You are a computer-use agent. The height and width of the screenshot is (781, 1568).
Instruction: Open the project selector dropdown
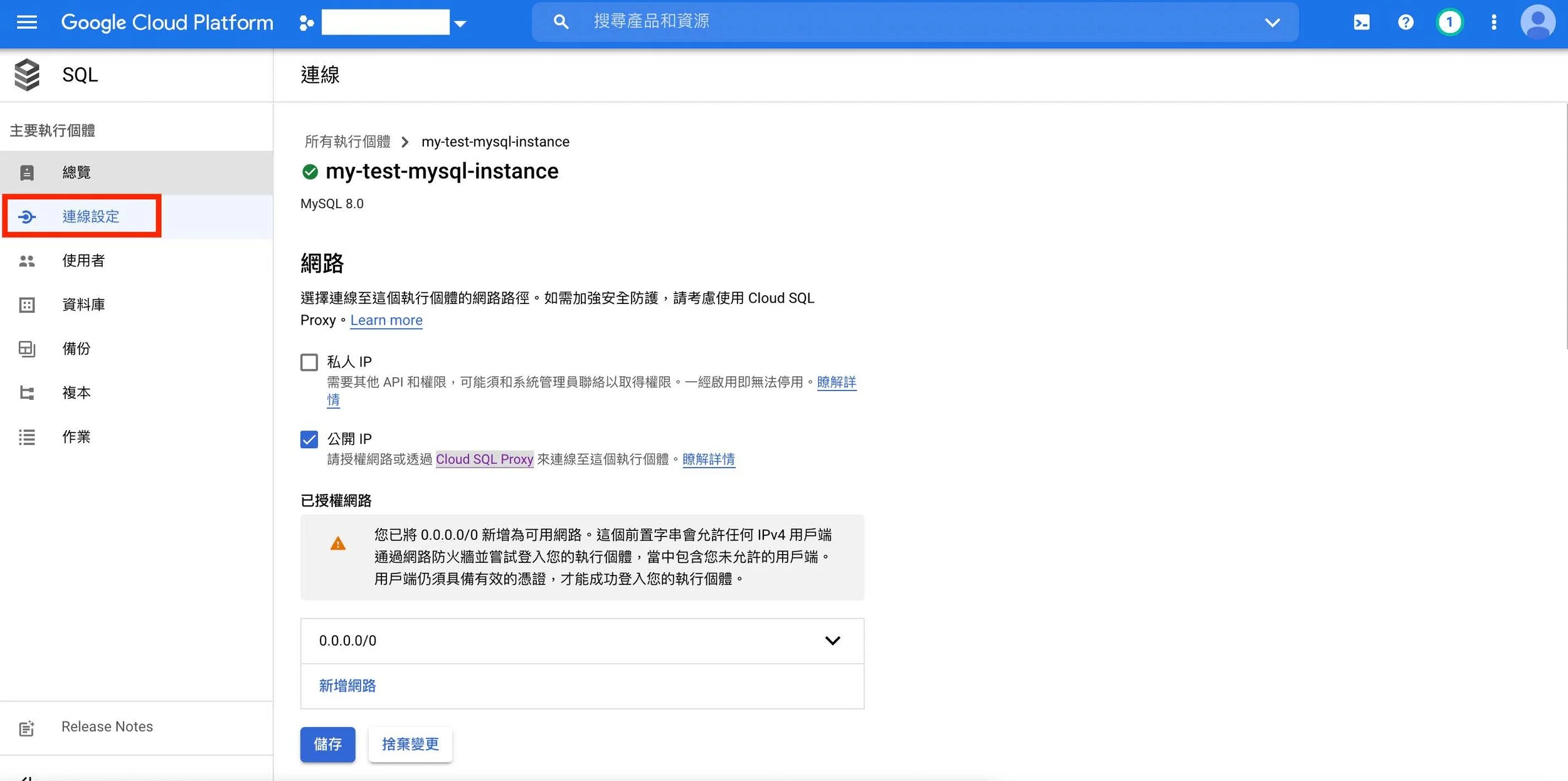462,22
